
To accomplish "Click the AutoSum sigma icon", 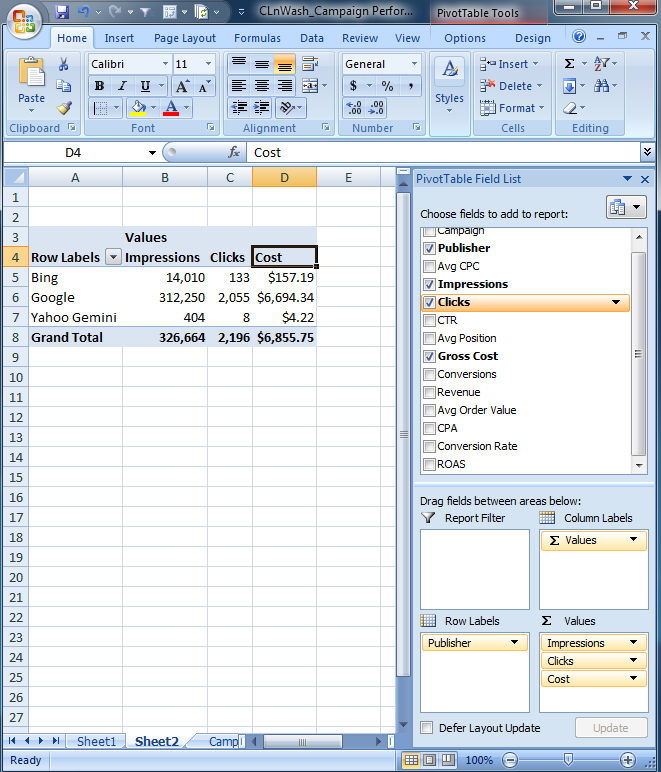I will [569, 64].
